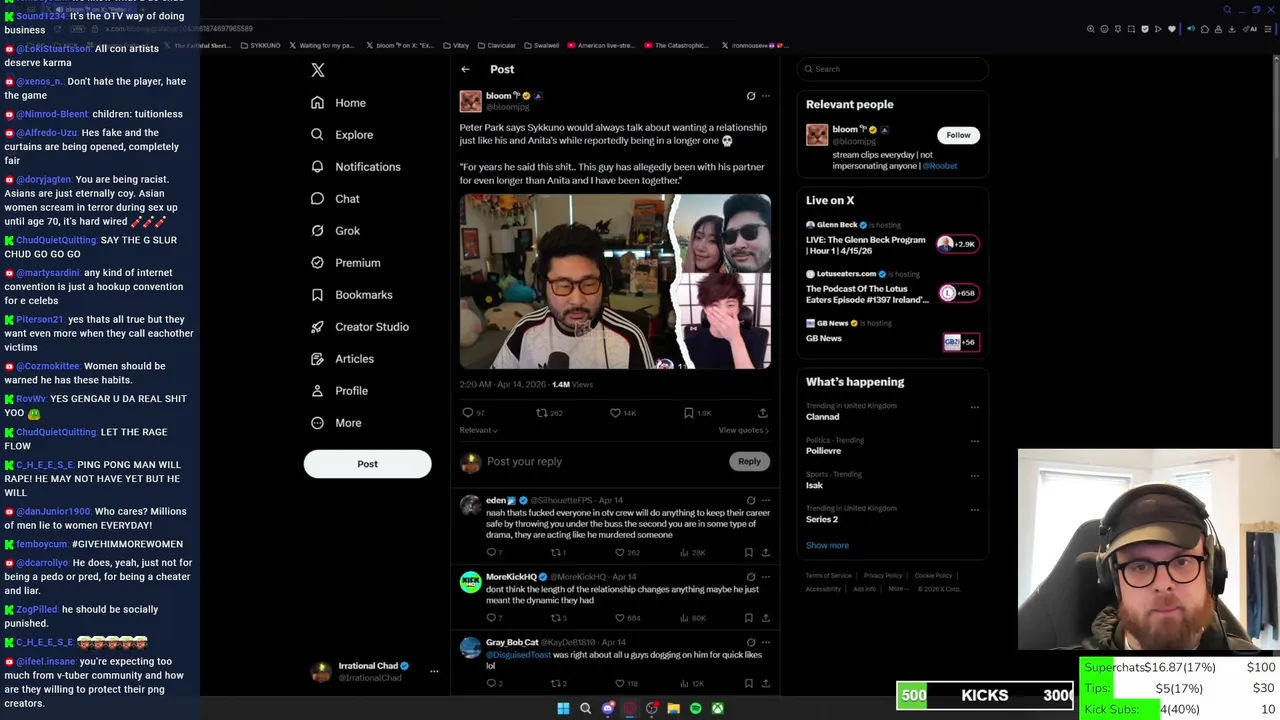Screen dimensions: 1280x720
Task: Open the Explore page
Action: point(342,135)
